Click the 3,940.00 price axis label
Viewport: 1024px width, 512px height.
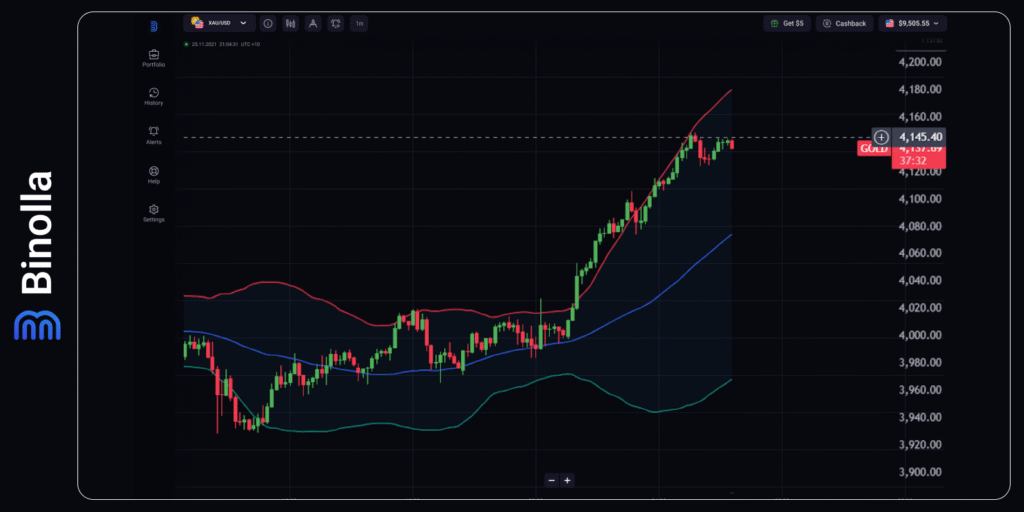click(921, 417)
